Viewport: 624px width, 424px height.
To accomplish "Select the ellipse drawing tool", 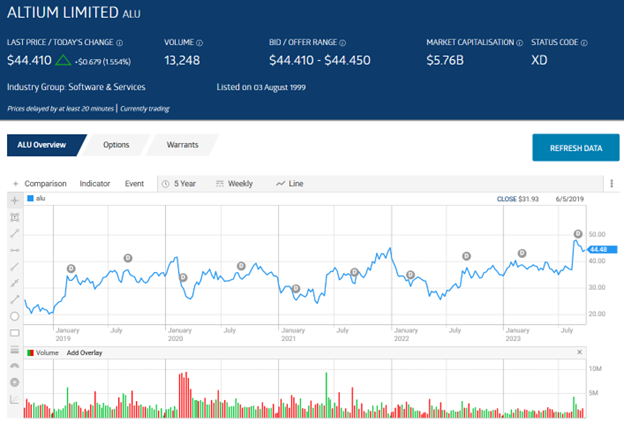I will click(x=15, y=316).
